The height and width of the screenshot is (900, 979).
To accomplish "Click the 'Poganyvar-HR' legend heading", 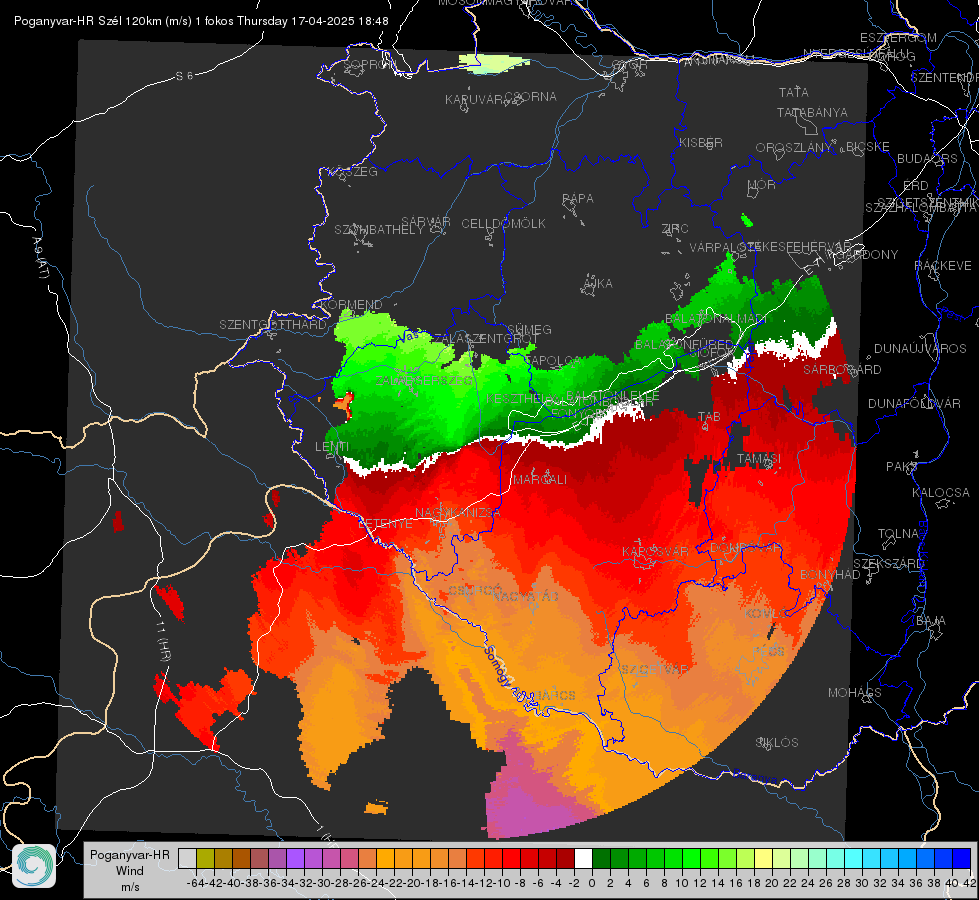I will click(x=130, y=855).
